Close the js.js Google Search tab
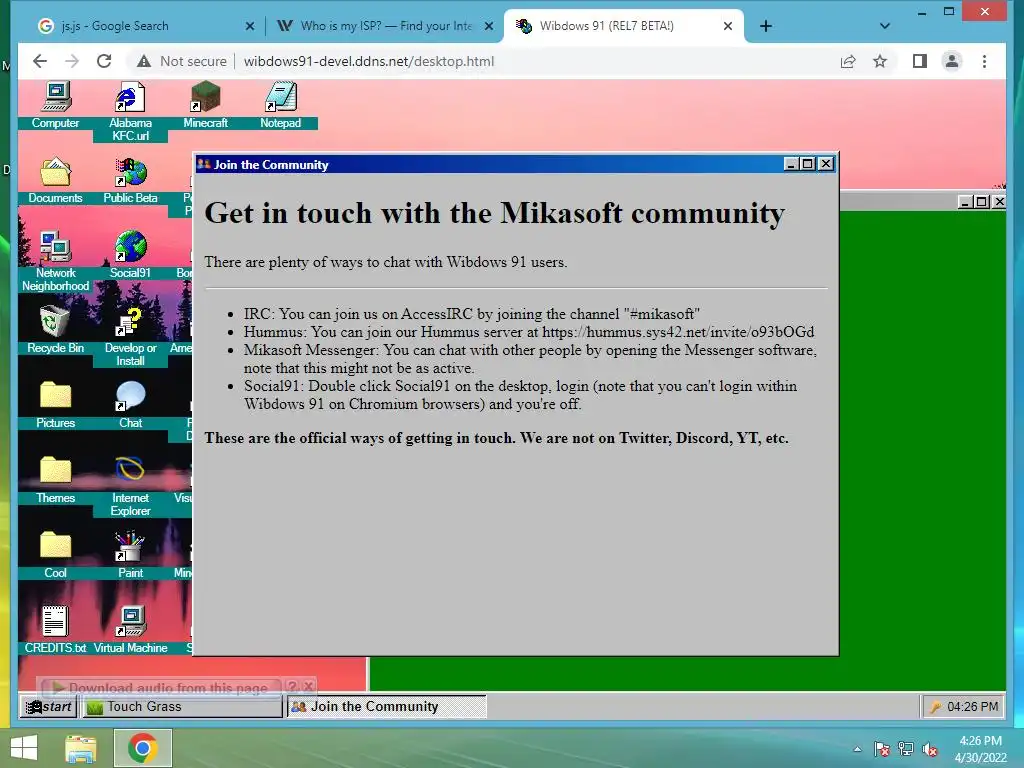Screen dimensions: 1024x768 pos(249,26)
